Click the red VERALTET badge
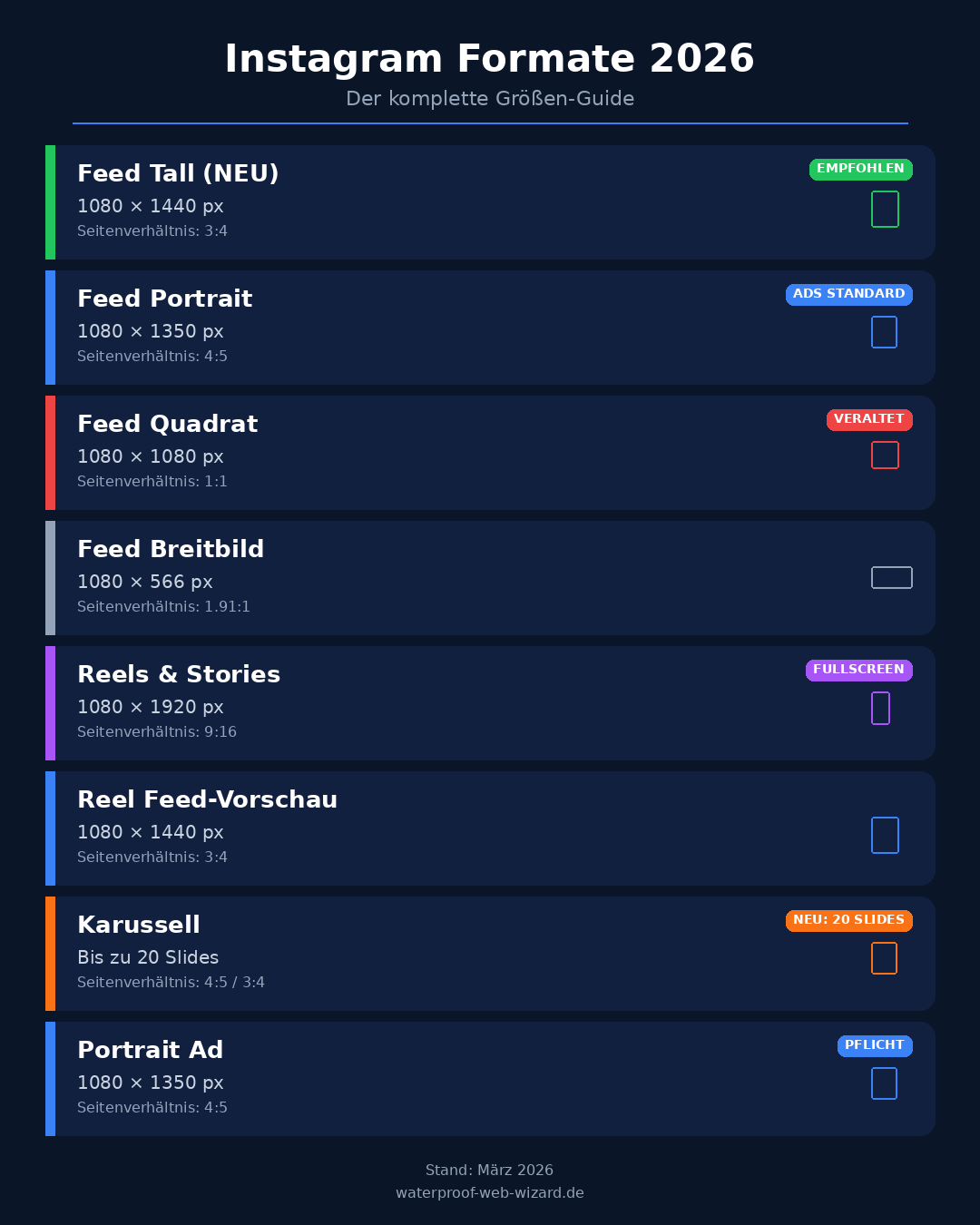Viewport: 980px width, 1225px height. (868, 419)
